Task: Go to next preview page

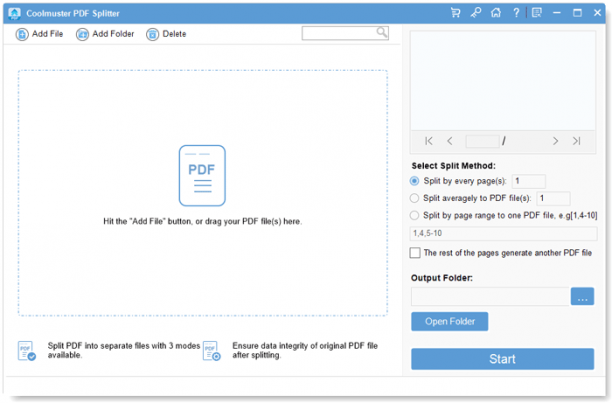Action: click(x=555, y=141)
